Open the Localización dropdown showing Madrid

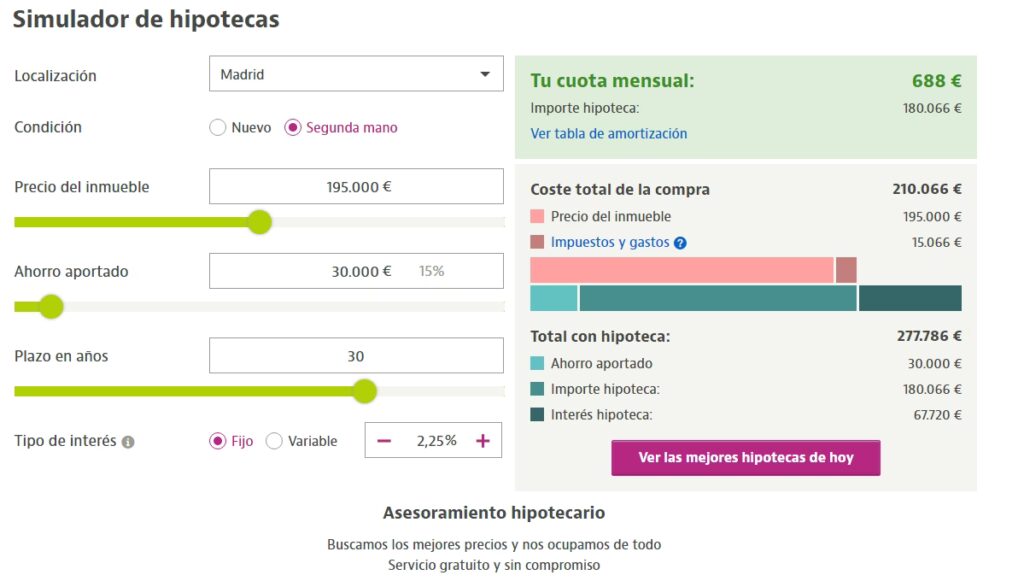pos(356,74)
